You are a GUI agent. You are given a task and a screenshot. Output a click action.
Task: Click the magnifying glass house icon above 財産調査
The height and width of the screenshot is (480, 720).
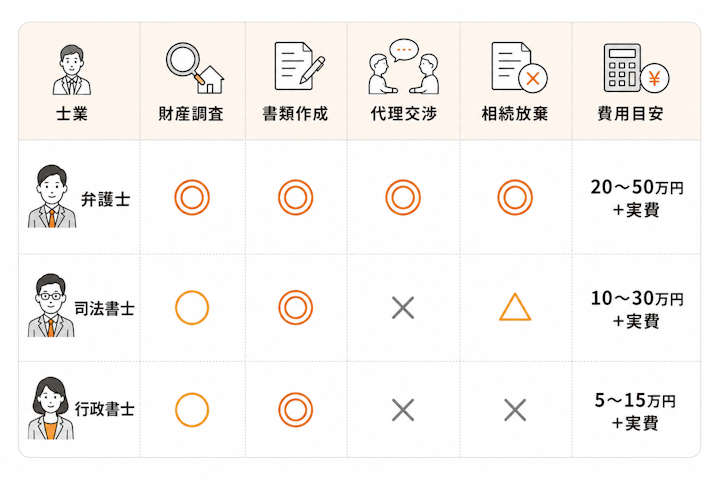pos(195,68)
